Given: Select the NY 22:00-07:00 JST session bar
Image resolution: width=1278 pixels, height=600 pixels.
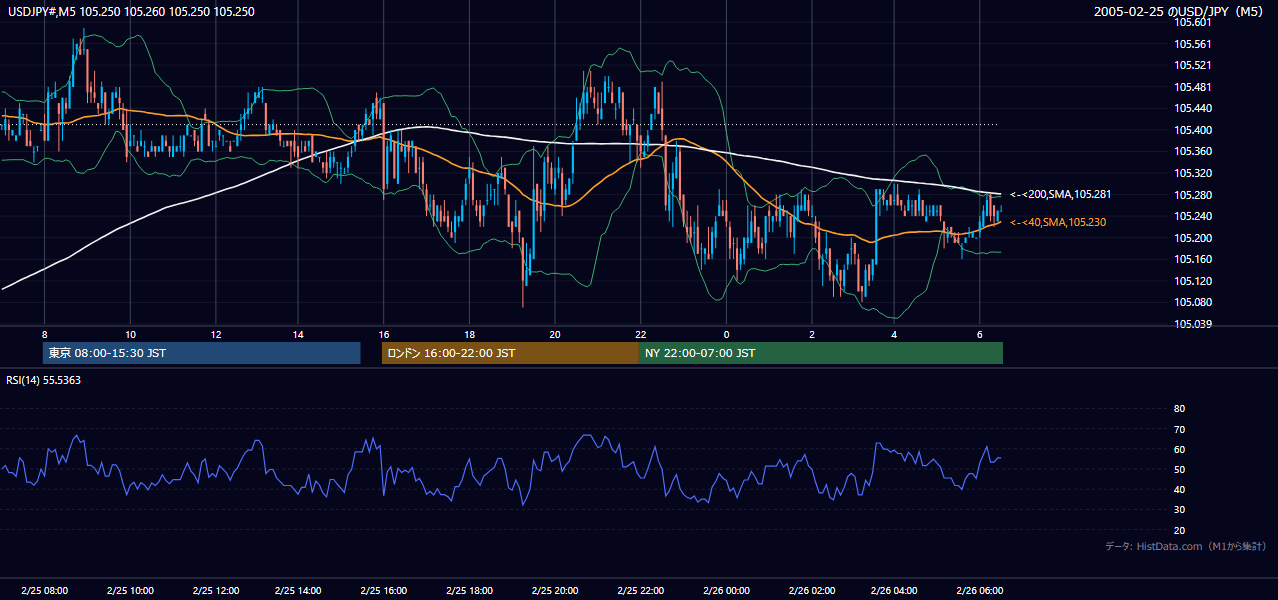Looking at the screenshot, I should [x=821, y=353].
